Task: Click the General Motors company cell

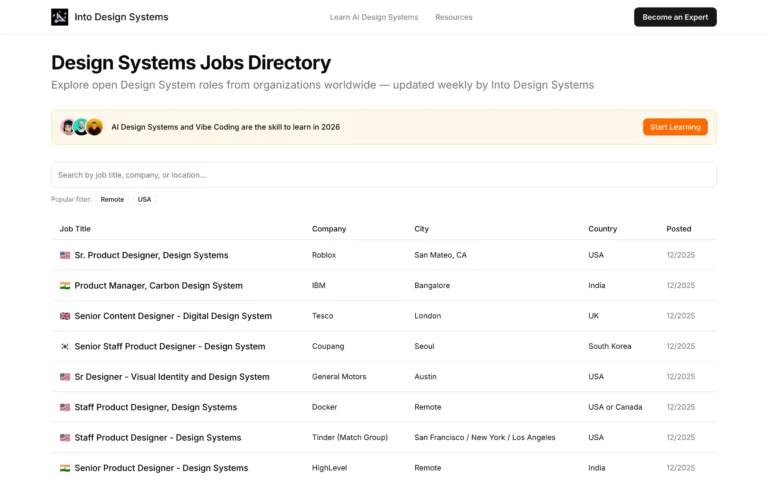Action: tap(339, 377)
